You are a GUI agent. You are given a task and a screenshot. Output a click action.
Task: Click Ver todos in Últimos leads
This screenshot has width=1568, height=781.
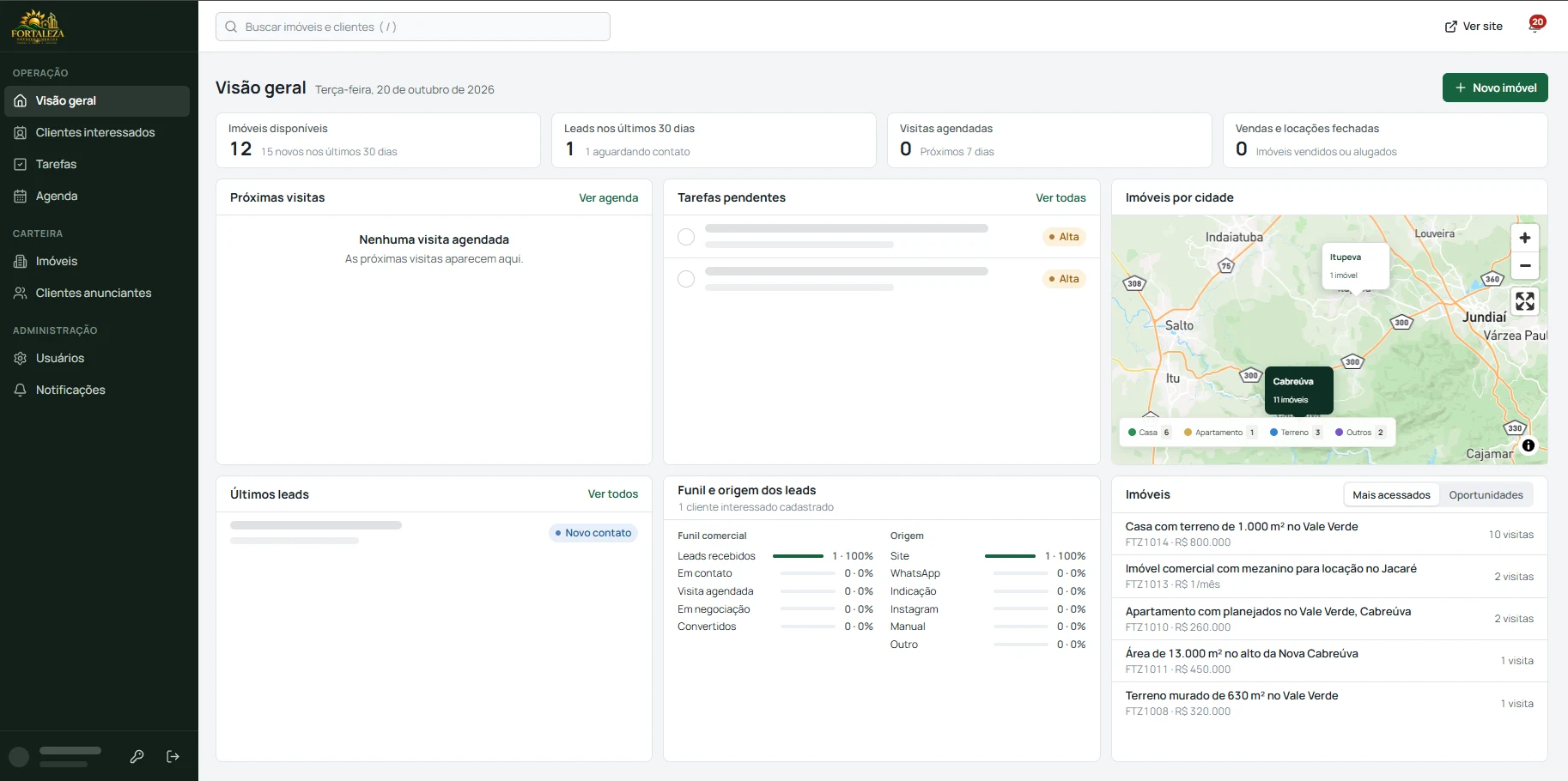pyautogui.click(x=613, y=494)
